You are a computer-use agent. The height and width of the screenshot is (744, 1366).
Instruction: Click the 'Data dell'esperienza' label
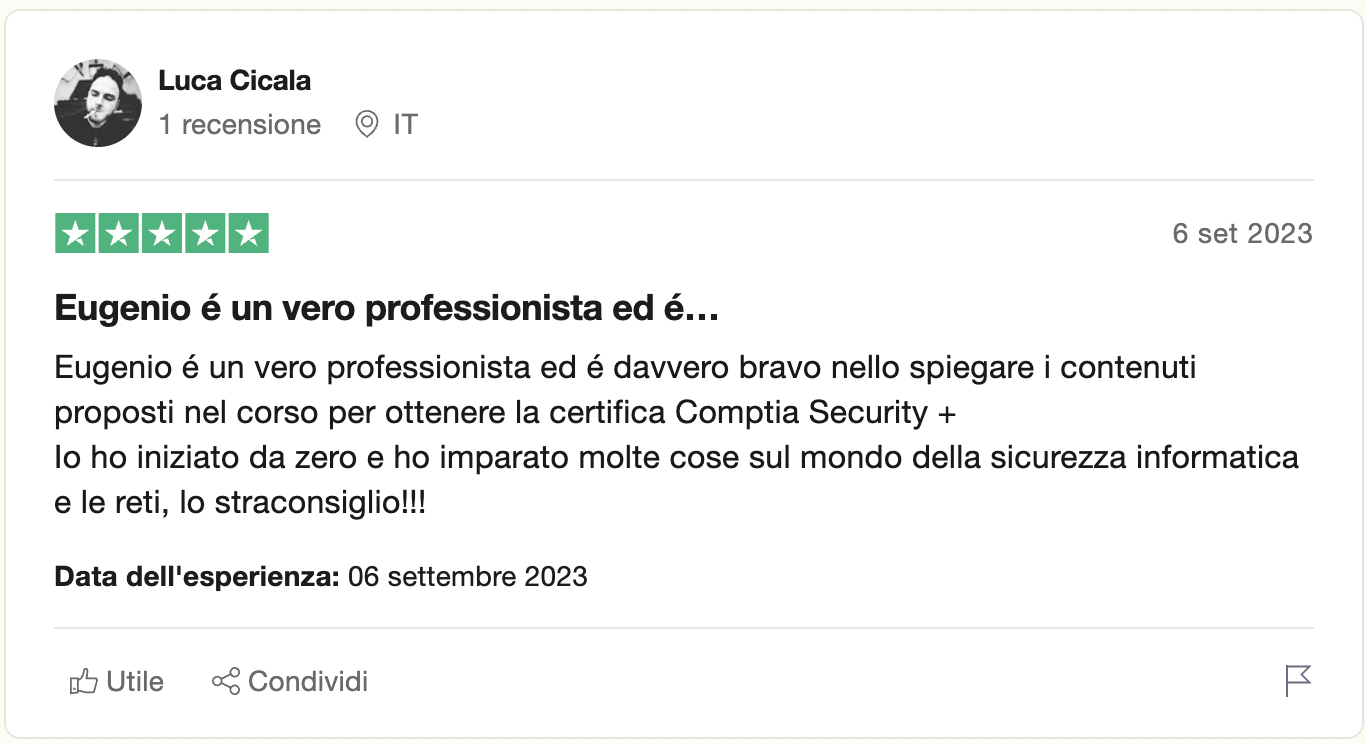click(x=197, y=577)
